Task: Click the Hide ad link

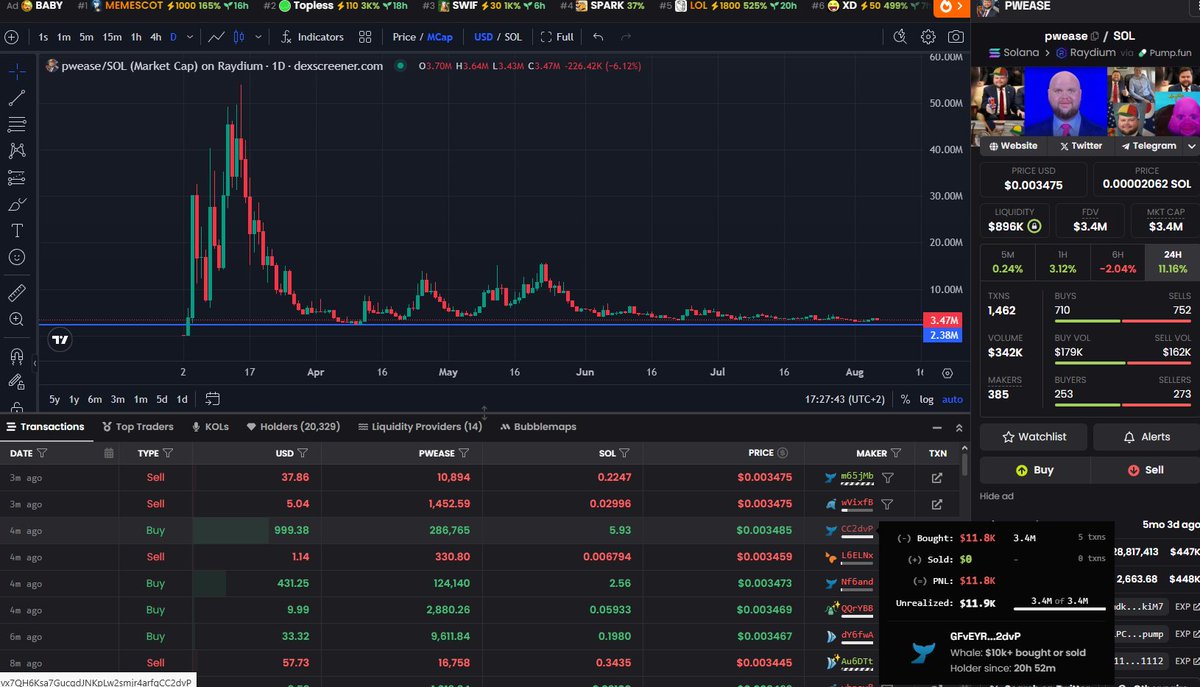Action: [996, 496]
